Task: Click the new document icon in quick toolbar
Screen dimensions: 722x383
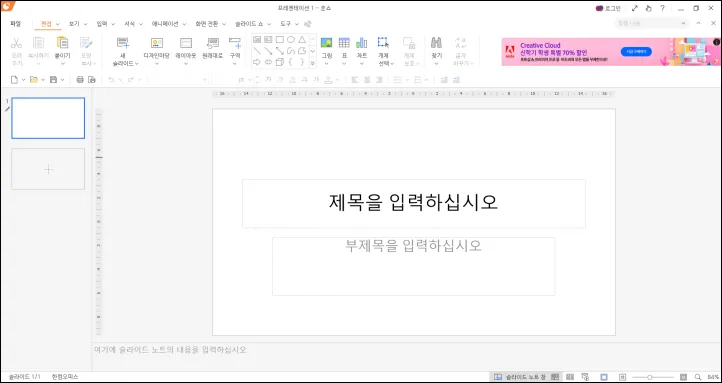Action: pyautogui.click(x=14, y=80)
